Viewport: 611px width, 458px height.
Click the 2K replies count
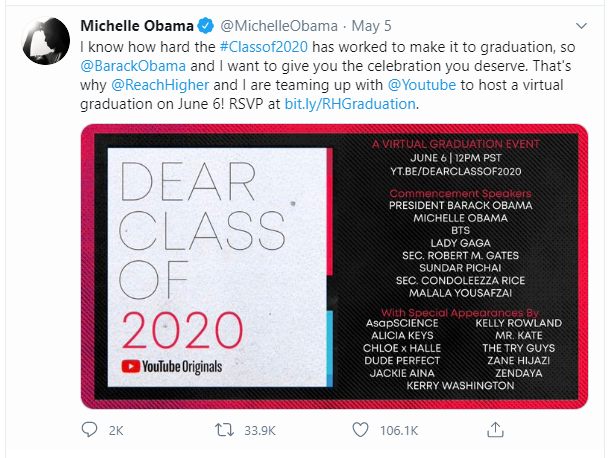point(116,432)
